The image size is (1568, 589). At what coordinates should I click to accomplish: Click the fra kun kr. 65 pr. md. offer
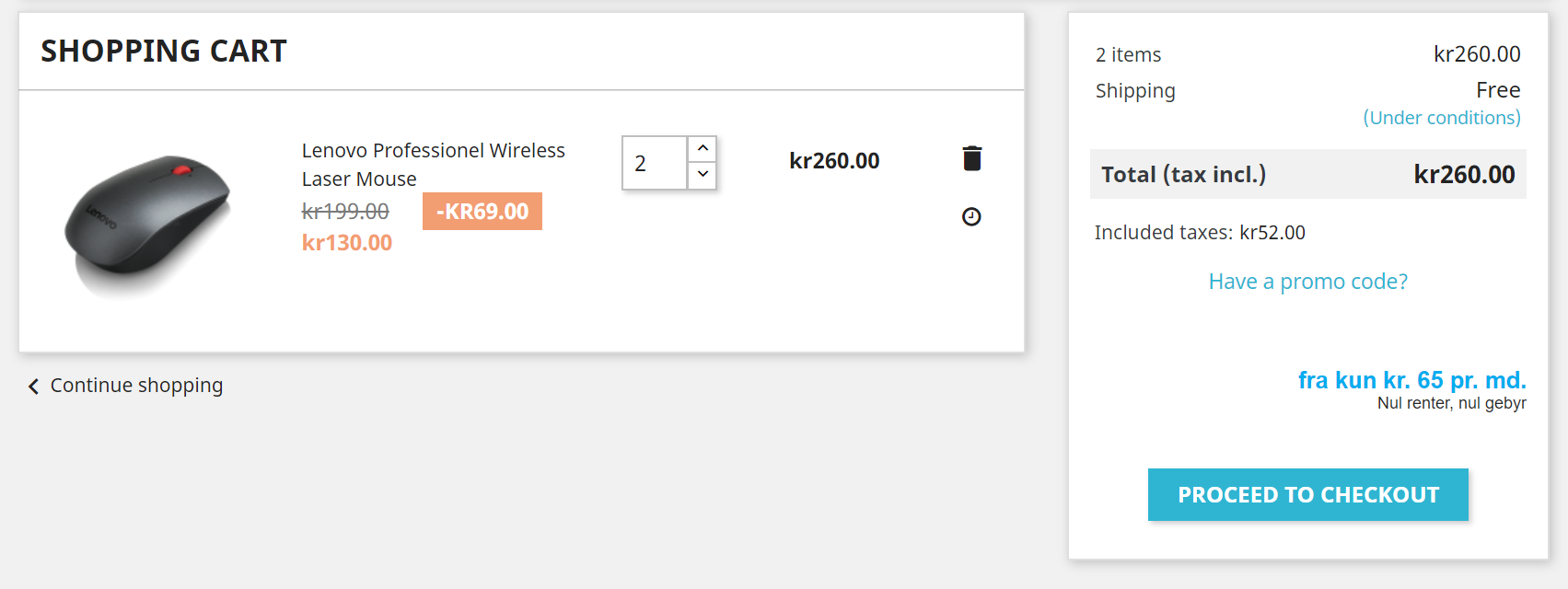[1411, 380]
